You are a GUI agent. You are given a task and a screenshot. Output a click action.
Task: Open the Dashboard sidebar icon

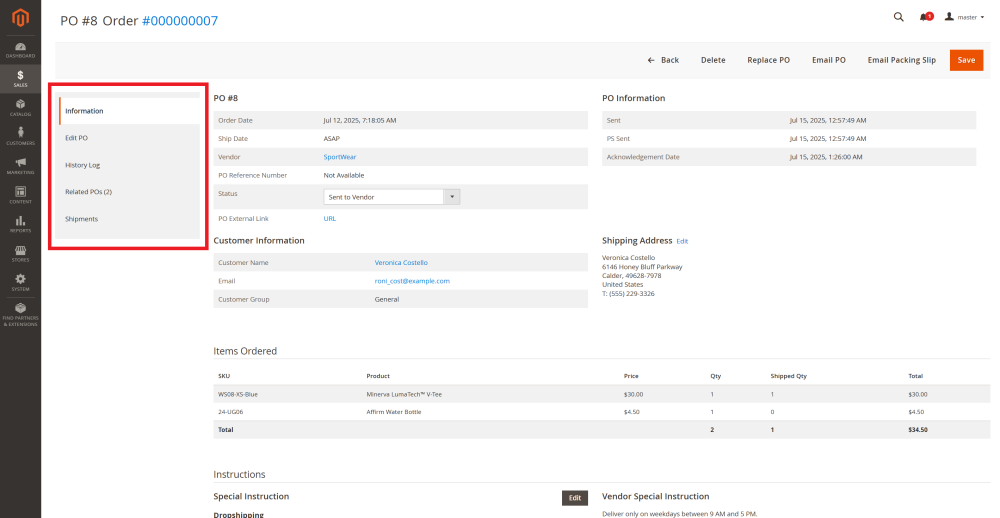pyautogui.click(x=20, y=50)
